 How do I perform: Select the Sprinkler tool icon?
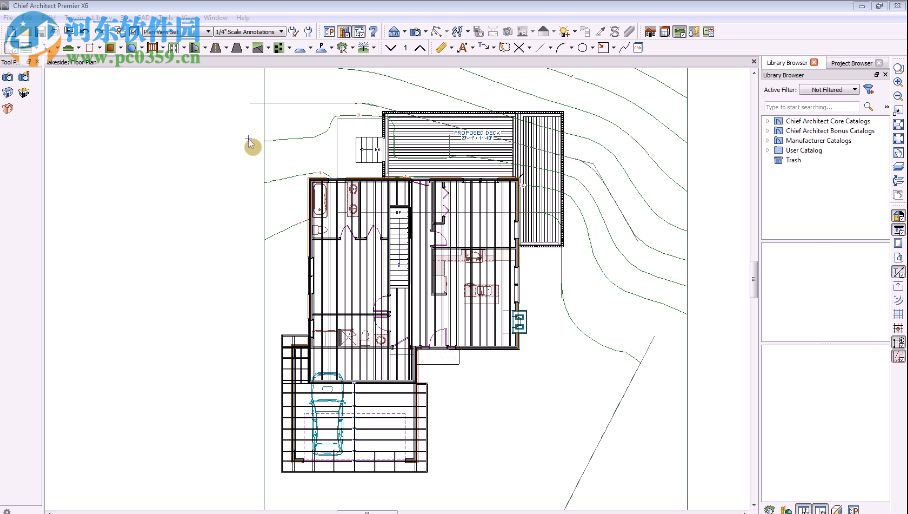pyautogui.click(x=364, y=48)
